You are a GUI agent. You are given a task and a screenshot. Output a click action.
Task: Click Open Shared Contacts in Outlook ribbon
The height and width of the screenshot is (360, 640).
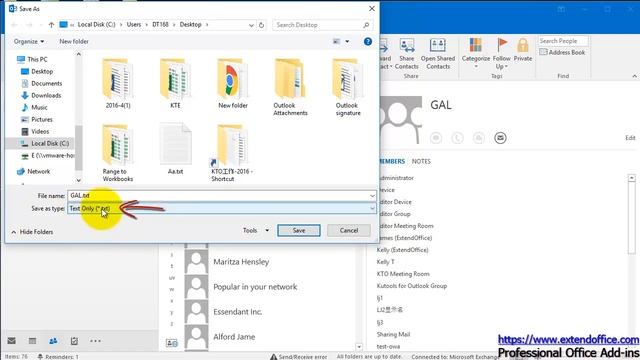coord(438,53)
